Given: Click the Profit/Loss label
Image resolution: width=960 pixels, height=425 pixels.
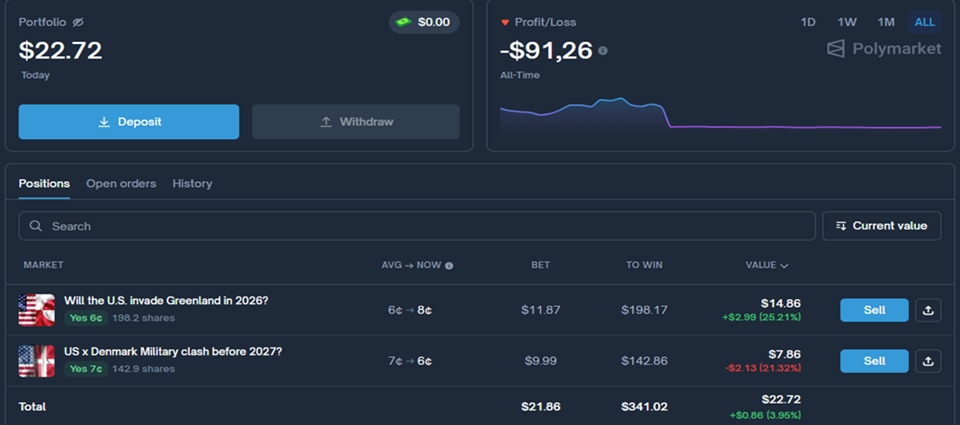Looking at the screenshot, I should (546, 22).
